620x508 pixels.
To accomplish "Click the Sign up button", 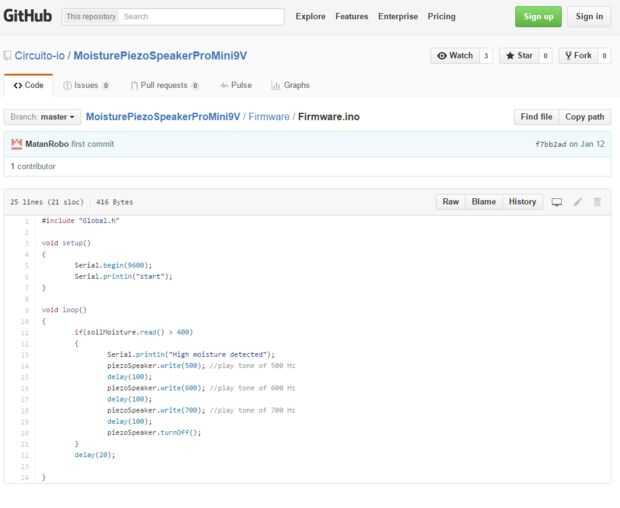I will [x=538, y=16].
